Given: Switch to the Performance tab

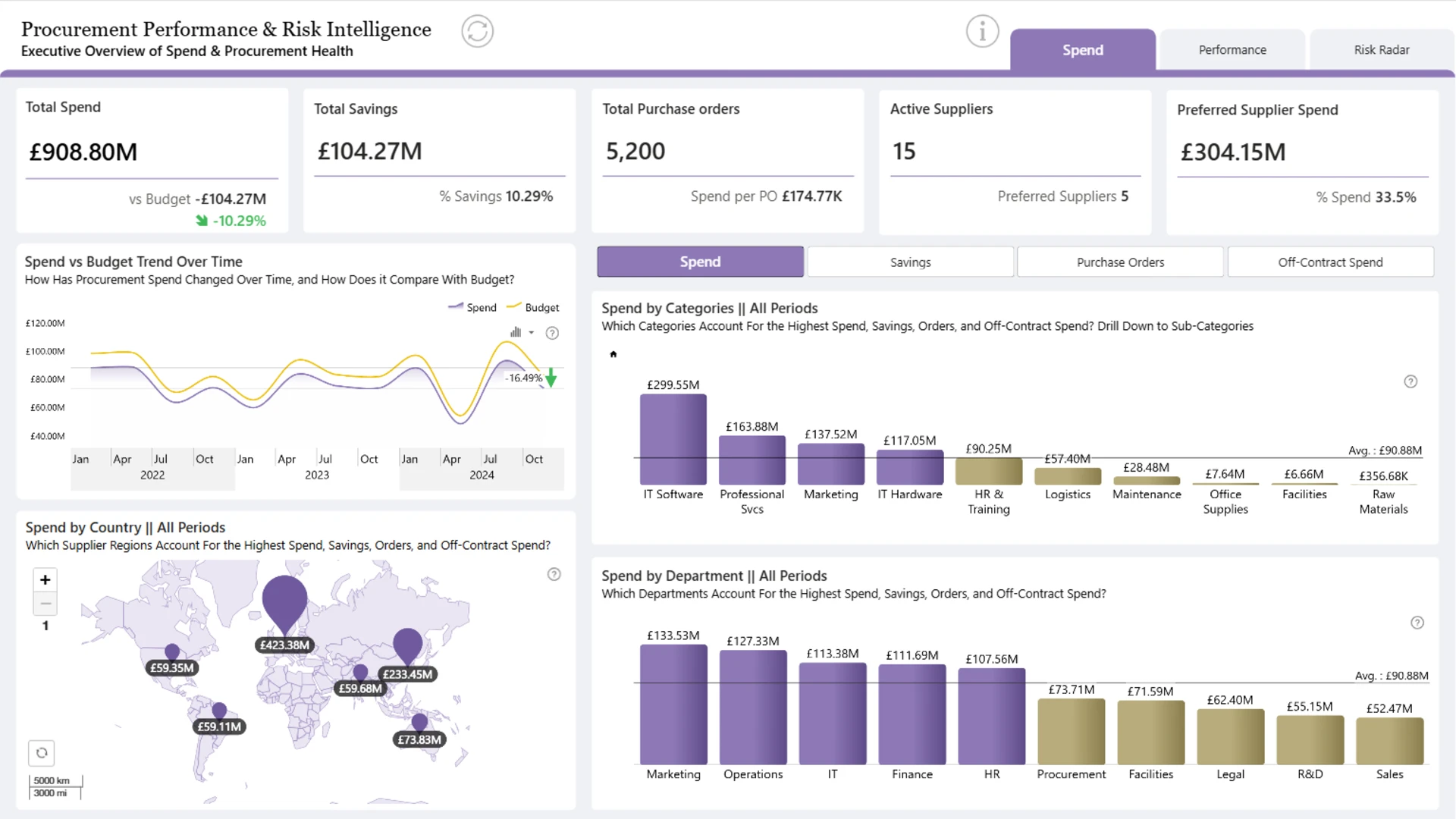Looking at the screenshot, I should pos(1232,50).
